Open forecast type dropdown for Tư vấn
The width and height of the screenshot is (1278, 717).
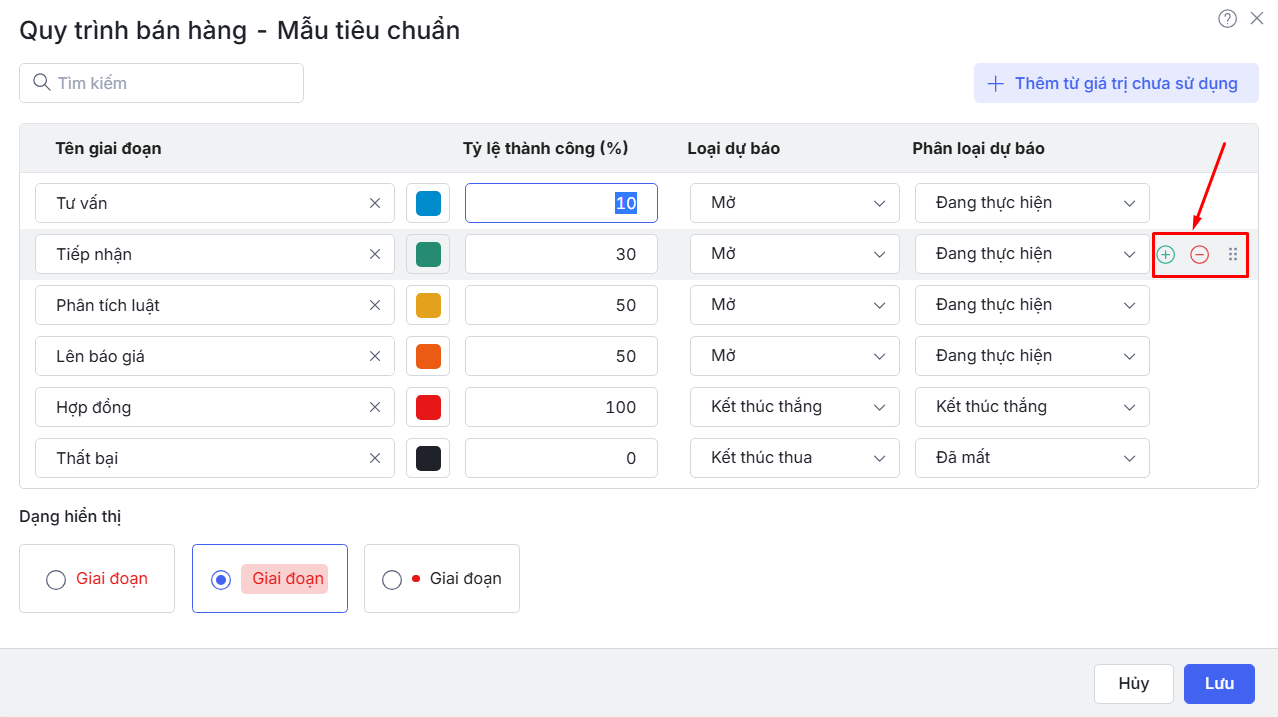[794, 203]
